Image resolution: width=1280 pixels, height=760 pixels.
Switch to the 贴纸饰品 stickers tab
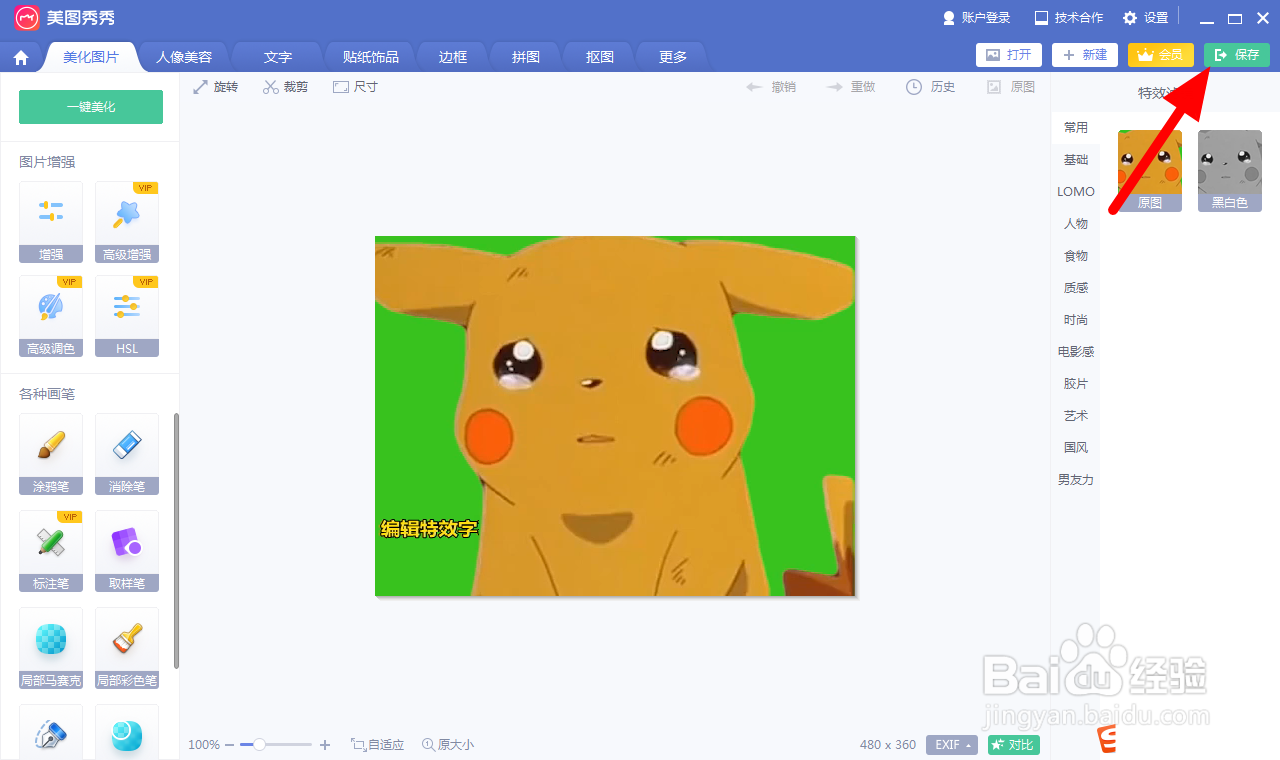coord(369,57)
